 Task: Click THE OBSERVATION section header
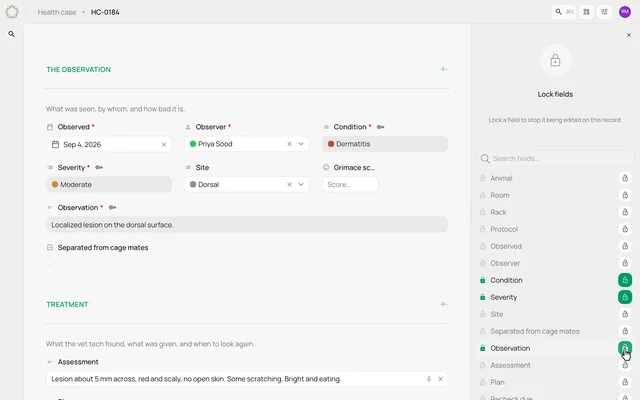78,69
